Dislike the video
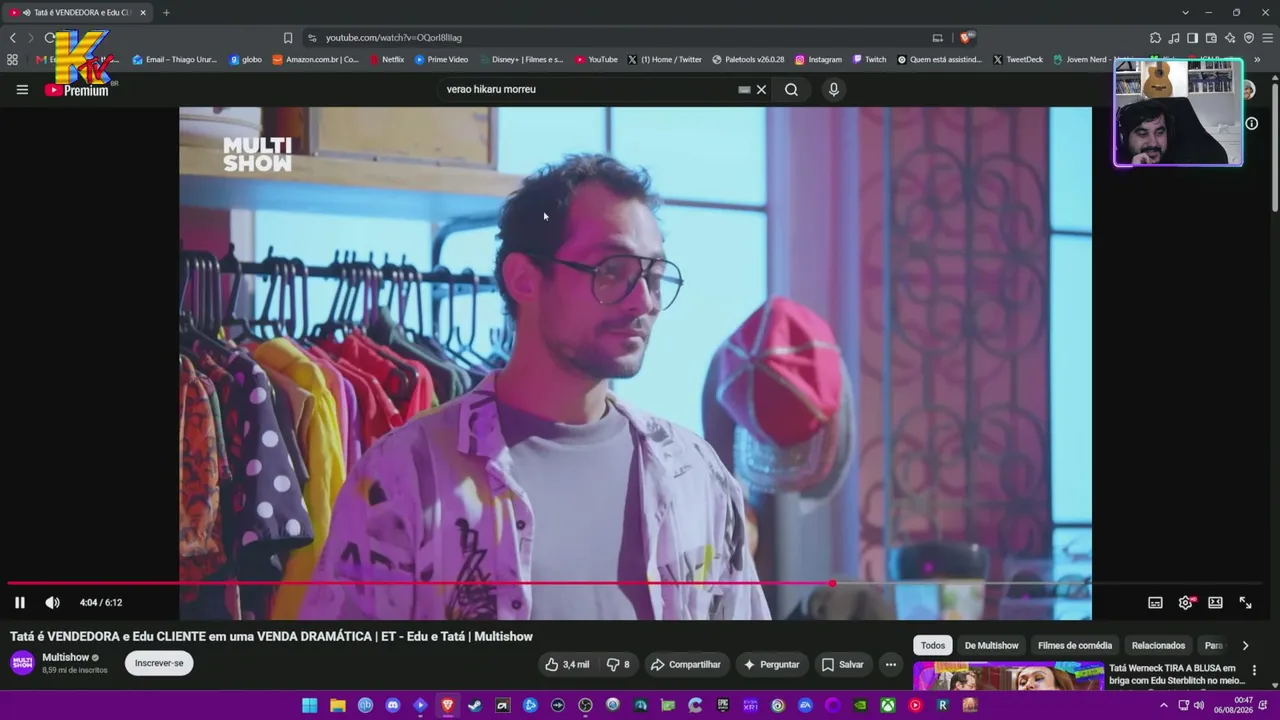Viewport: 1280px width, 720px height. (x=618, y=664)
